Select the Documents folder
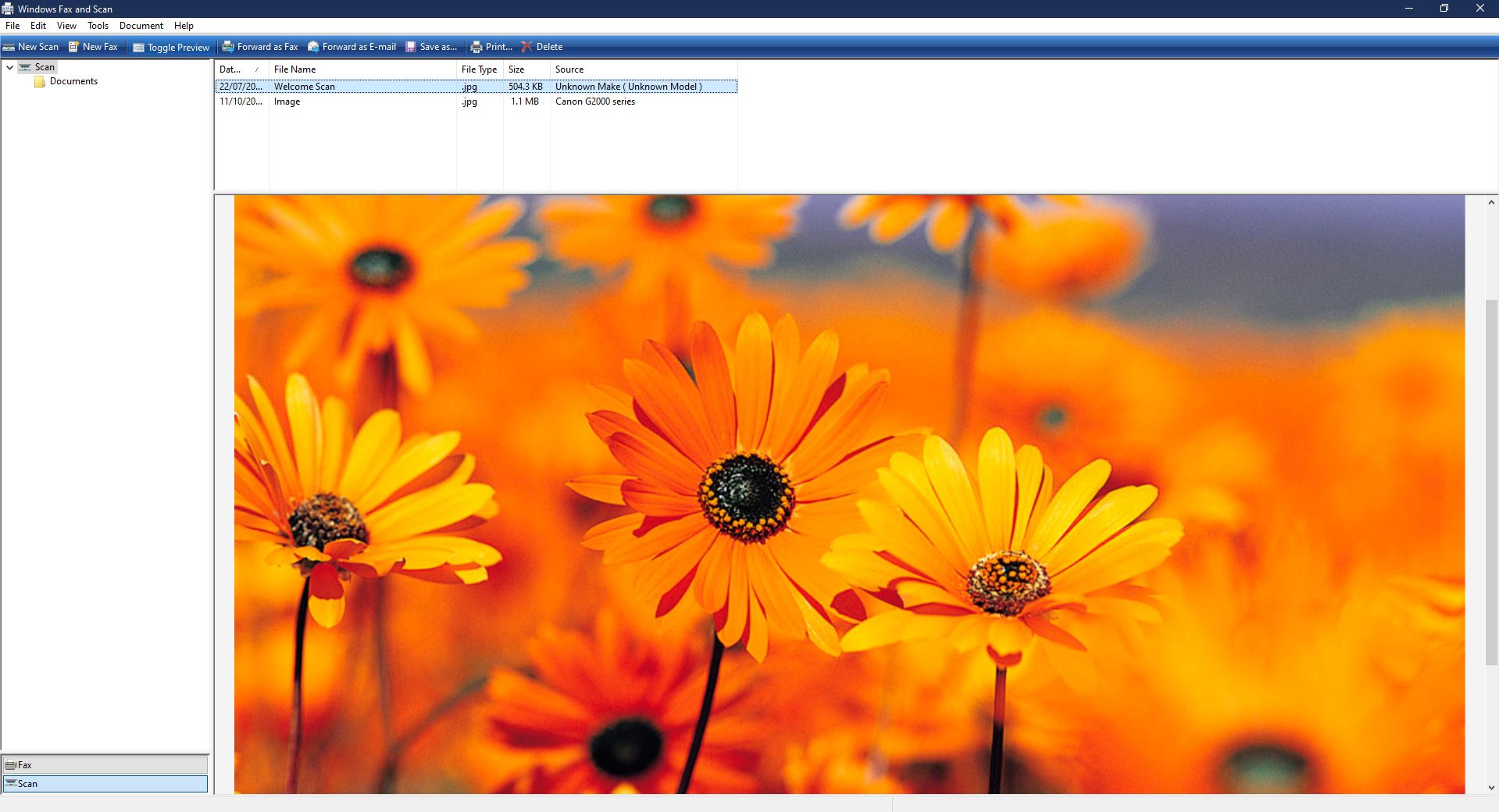The height and width of the screenshot is (812, 1499). 73,81
